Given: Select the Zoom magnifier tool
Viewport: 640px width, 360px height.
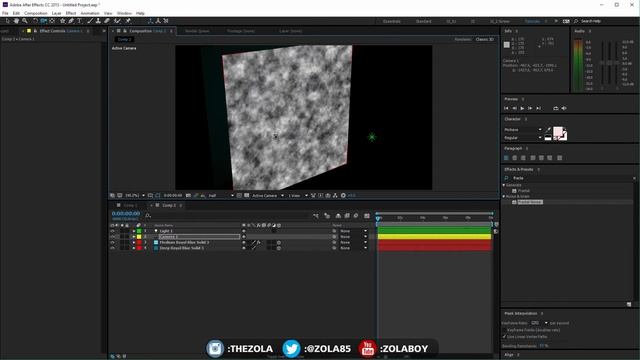Looking at the screenshot, I should pos(25,21).
